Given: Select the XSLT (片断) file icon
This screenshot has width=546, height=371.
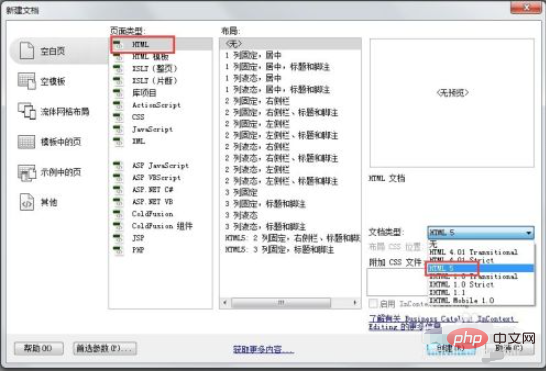Looking at the screenshot, I should [118, 81].
